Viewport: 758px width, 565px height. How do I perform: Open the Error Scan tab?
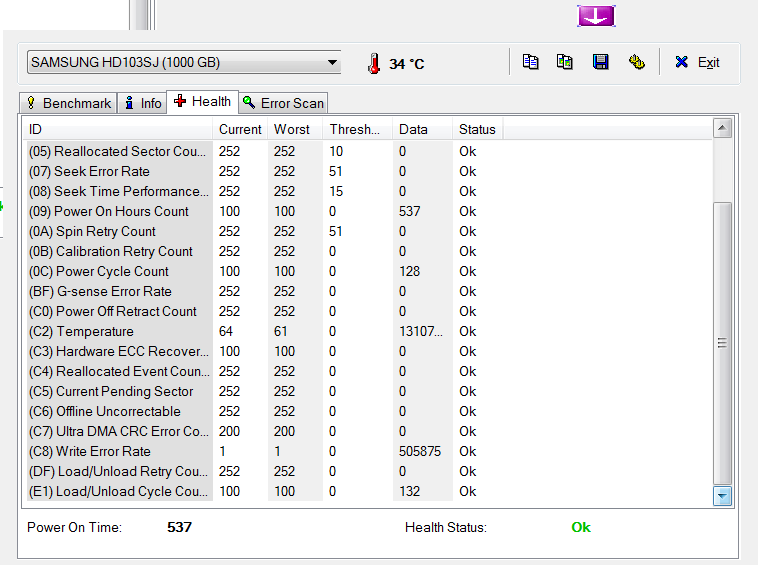coord(283,103)
